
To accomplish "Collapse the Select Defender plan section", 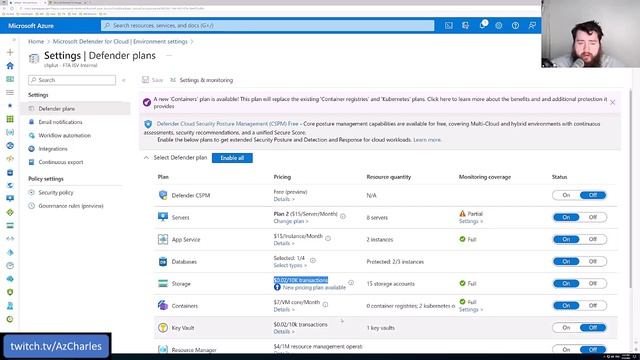I will pos(146,158).
